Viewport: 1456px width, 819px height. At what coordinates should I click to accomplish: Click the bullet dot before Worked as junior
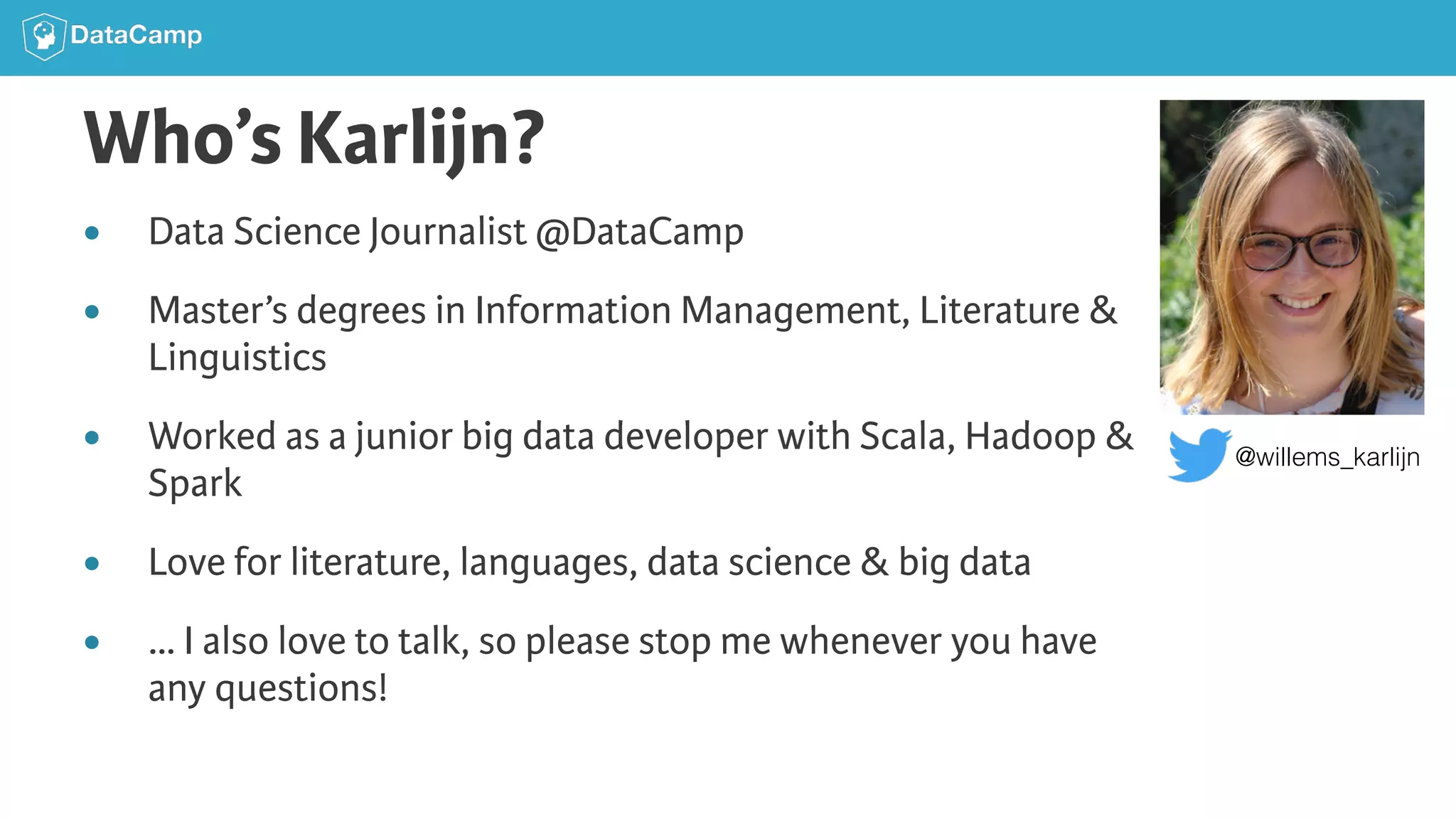92,437
